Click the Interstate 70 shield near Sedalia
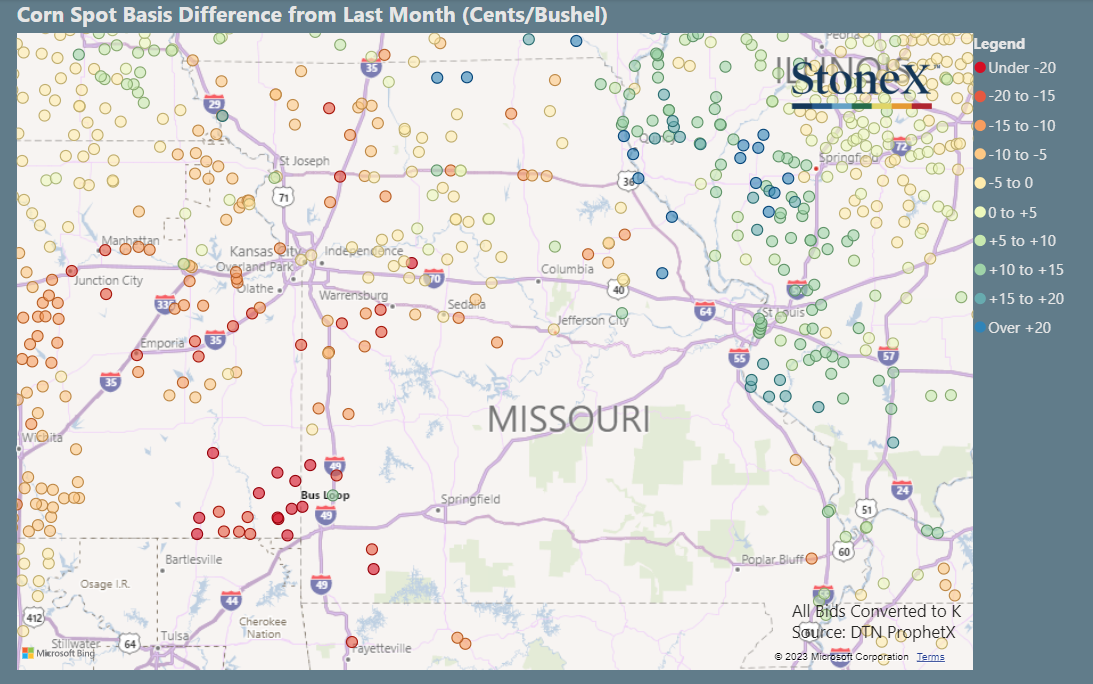 pos(434,278)
